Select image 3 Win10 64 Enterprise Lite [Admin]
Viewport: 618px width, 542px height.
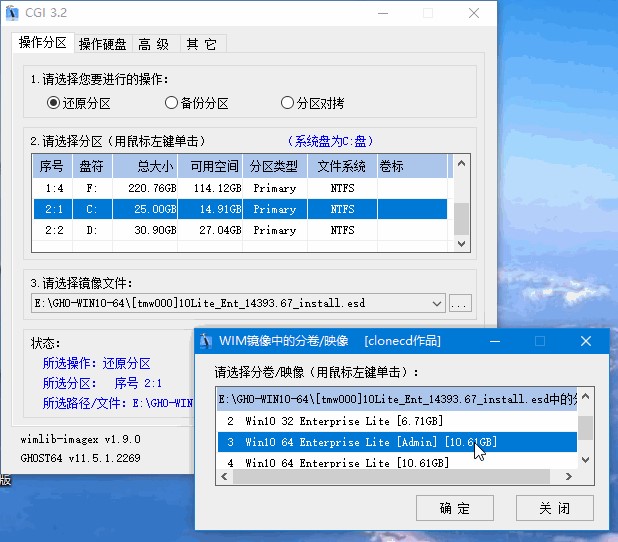(x=397, y=442)
